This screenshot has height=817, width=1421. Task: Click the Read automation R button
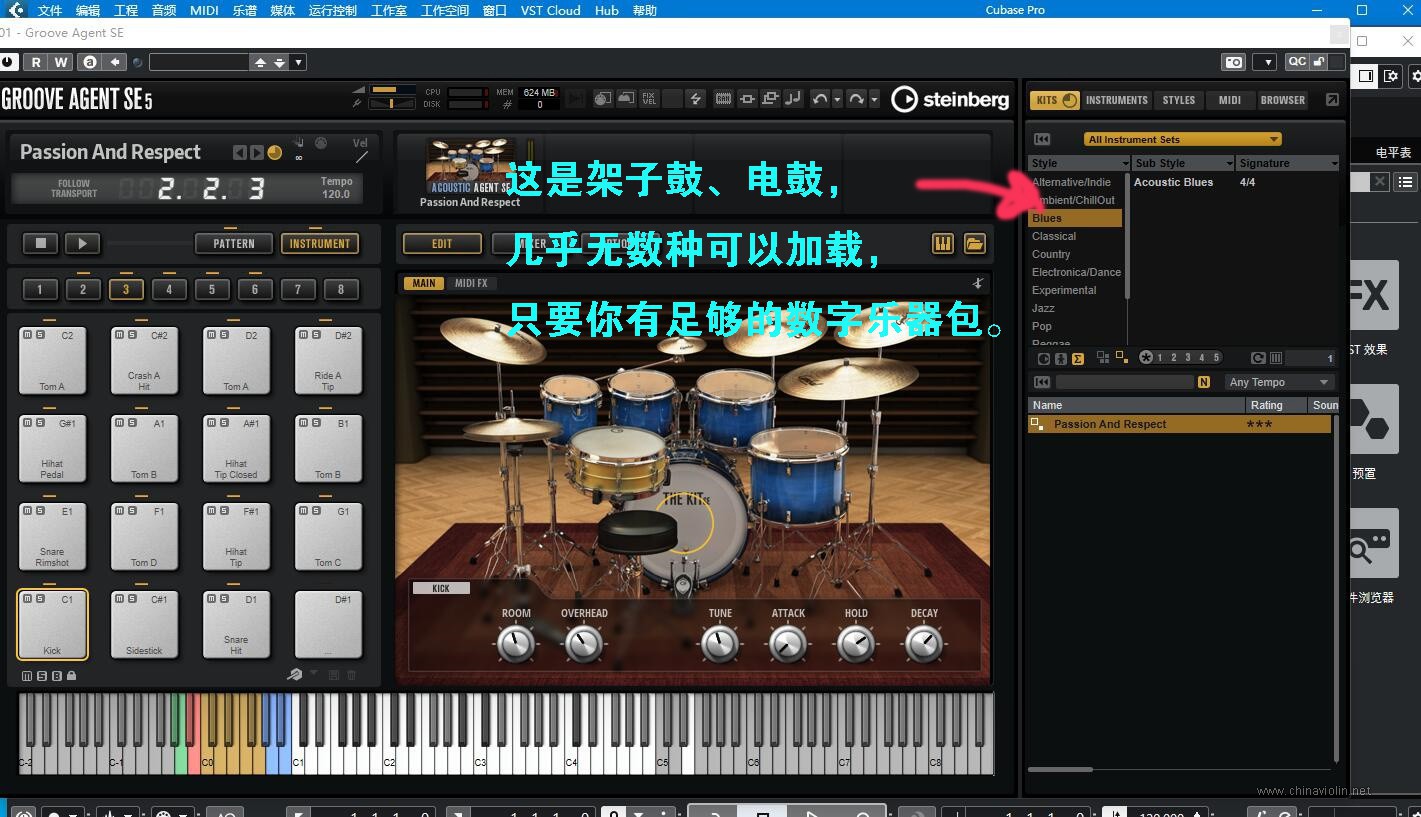(36, 62)
